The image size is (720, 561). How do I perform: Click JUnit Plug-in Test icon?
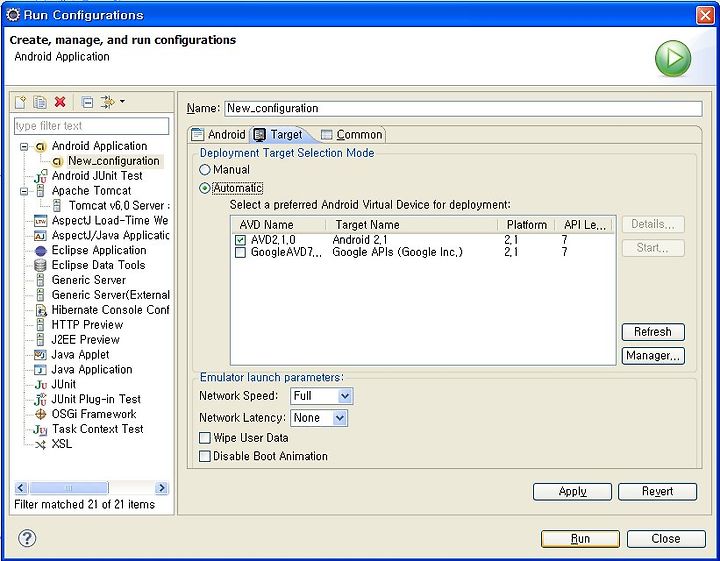[40, 399]
